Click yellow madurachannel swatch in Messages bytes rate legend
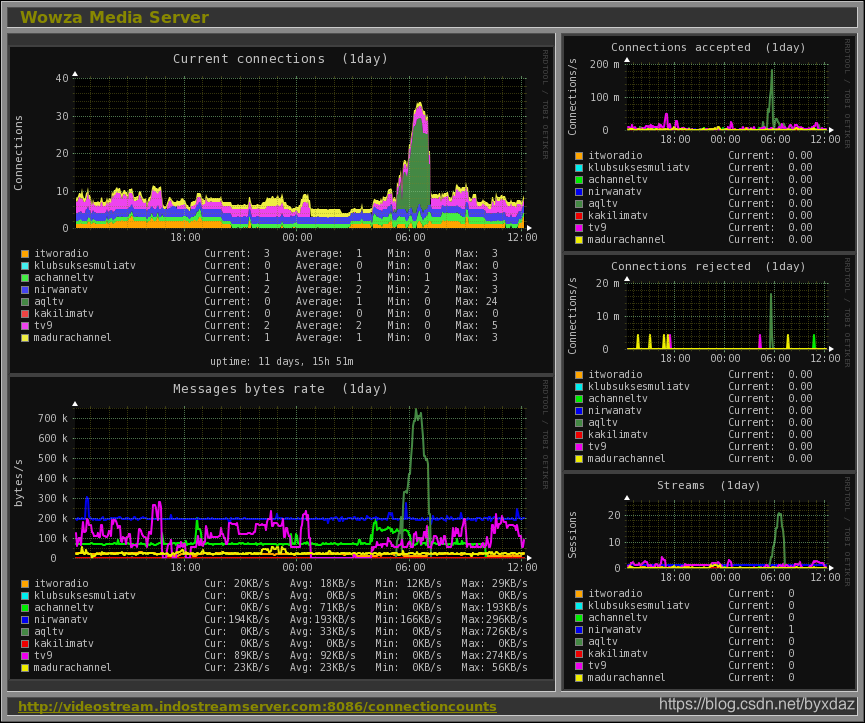865x723 pixels. tap(25, 668)
